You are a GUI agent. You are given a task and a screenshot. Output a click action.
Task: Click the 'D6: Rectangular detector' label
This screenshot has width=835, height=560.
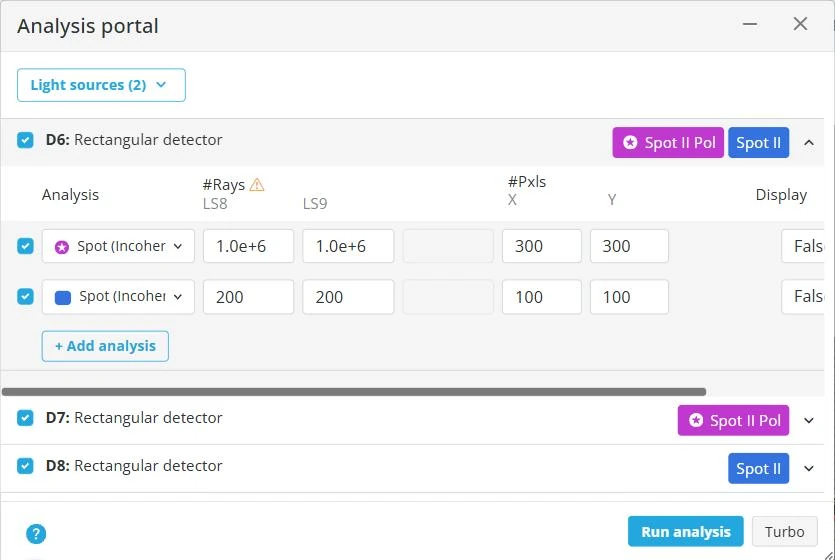(x=134, y=140)
